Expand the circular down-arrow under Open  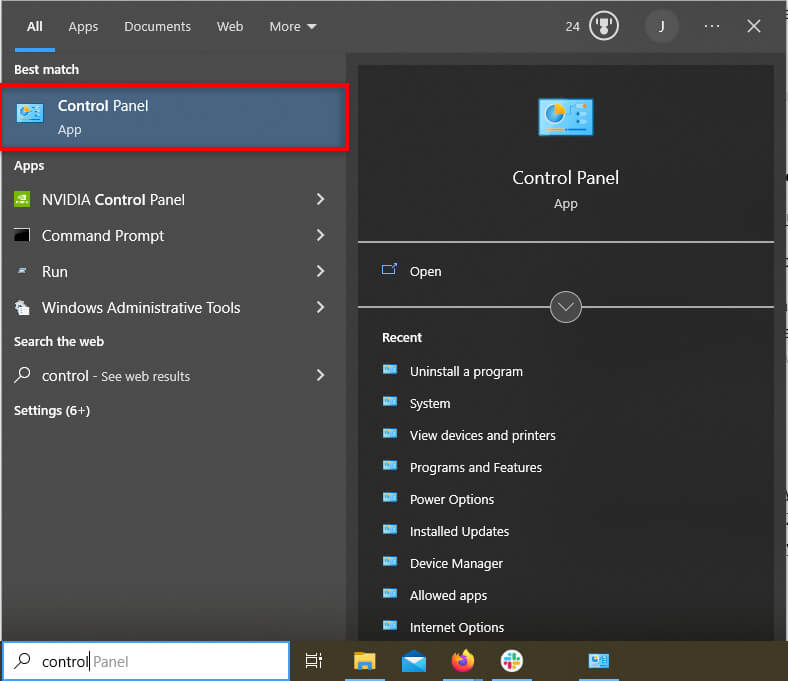(x=566, y=307)
